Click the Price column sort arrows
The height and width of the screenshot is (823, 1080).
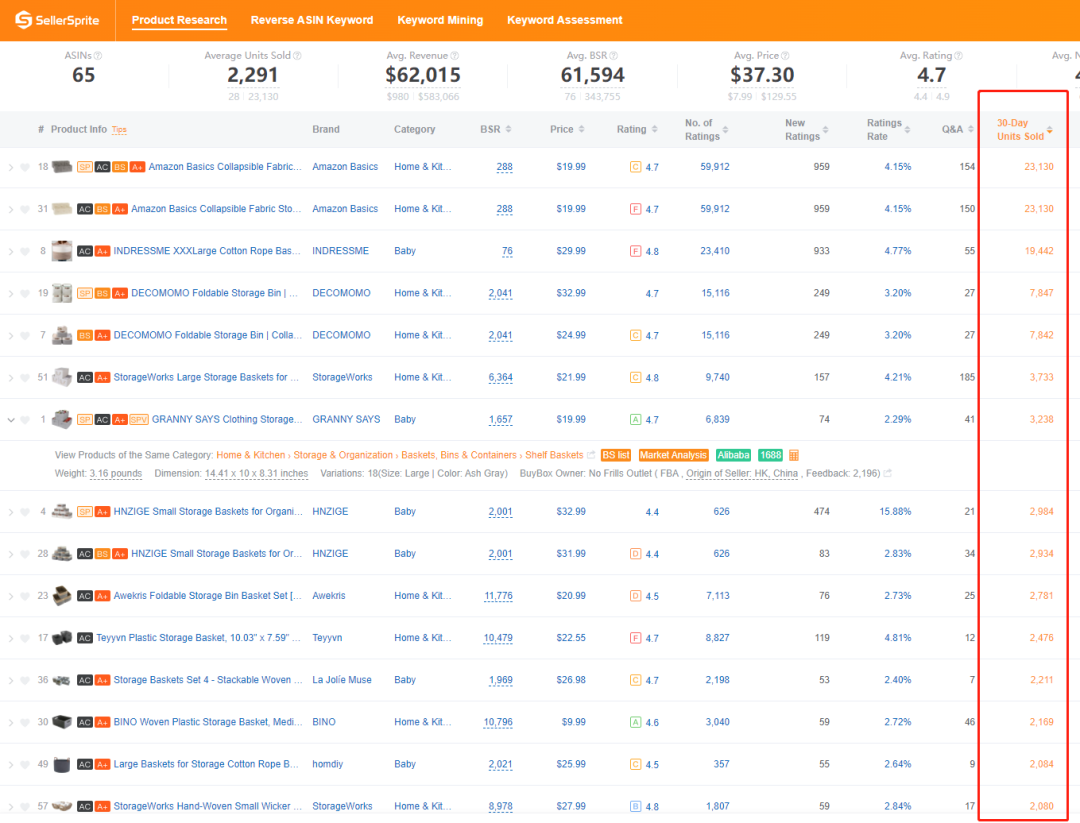[581, 129]
